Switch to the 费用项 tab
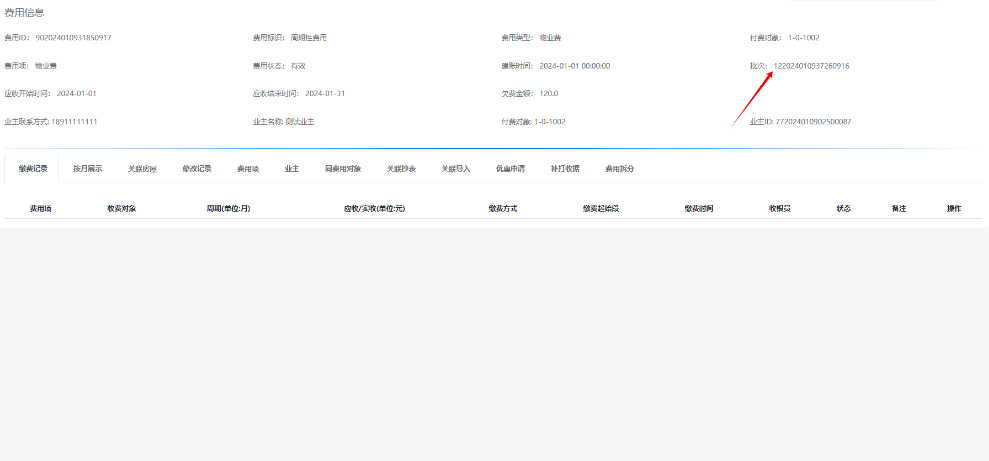Screen dimensions: 989x461 click(x=248, y=169)
